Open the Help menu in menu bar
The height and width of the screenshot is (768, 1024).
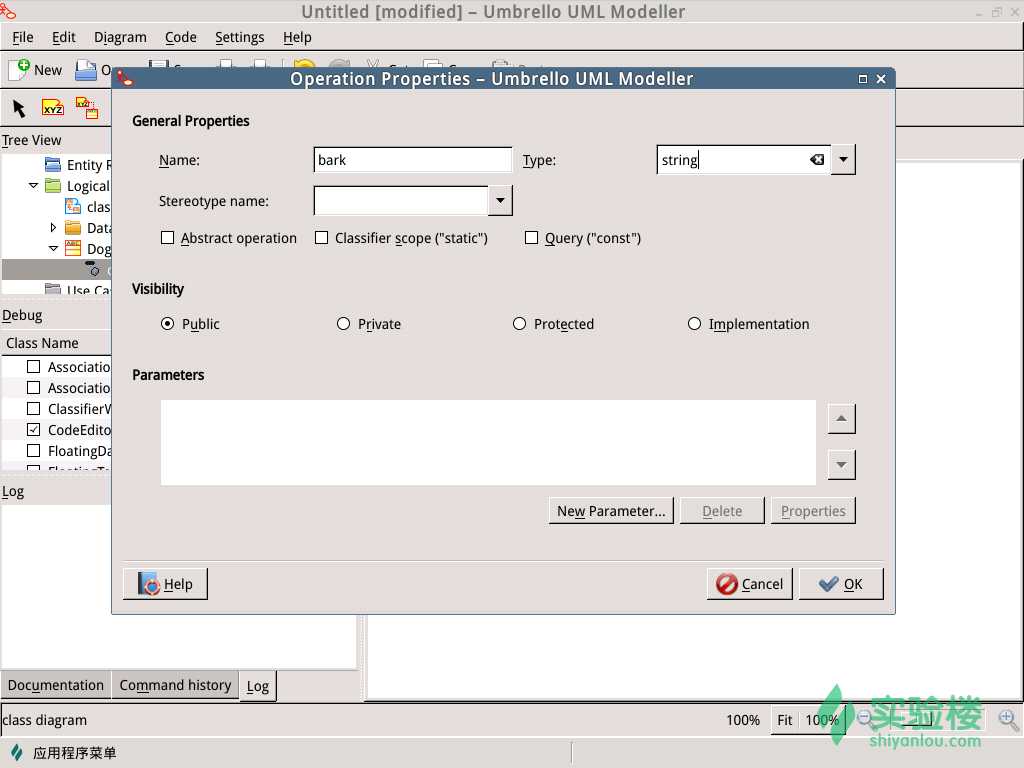point(297,37)
